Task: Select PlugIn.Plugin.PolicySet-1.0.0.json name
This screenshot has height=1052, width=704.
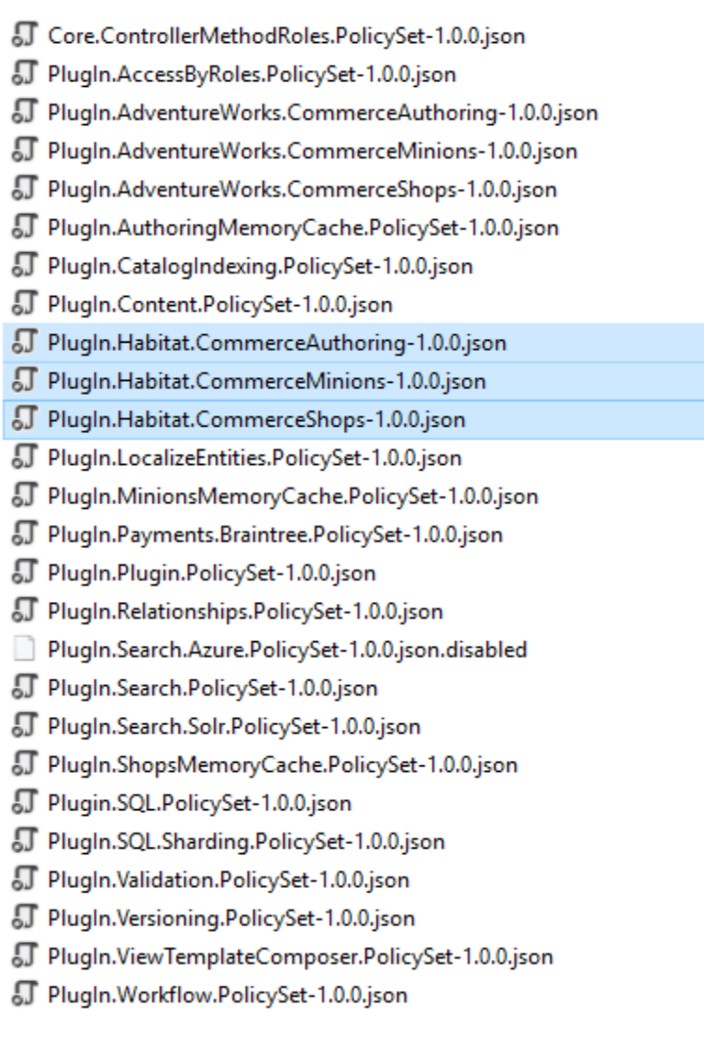Action: coord(212,573)
